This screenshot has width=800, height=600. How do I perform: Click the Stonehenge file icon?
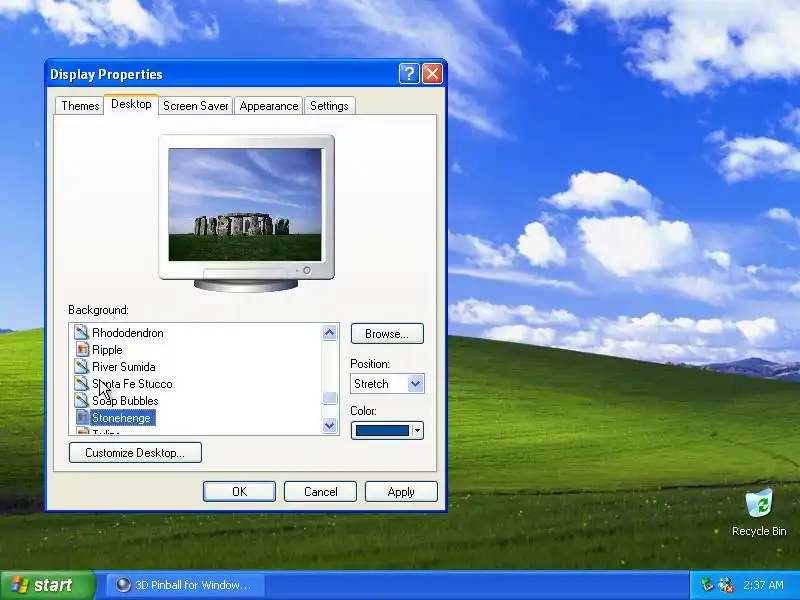click(x=82, y=417)
